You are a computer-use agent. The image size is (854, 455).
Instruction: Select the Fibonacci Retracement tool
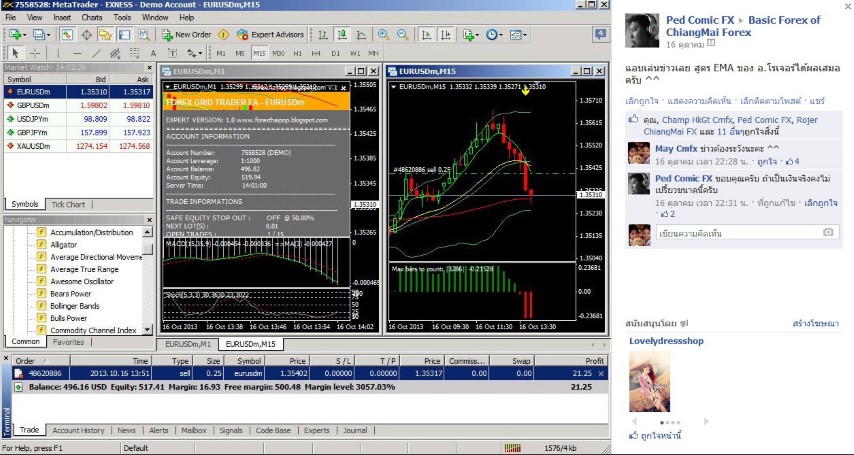(x=134, y=53)
